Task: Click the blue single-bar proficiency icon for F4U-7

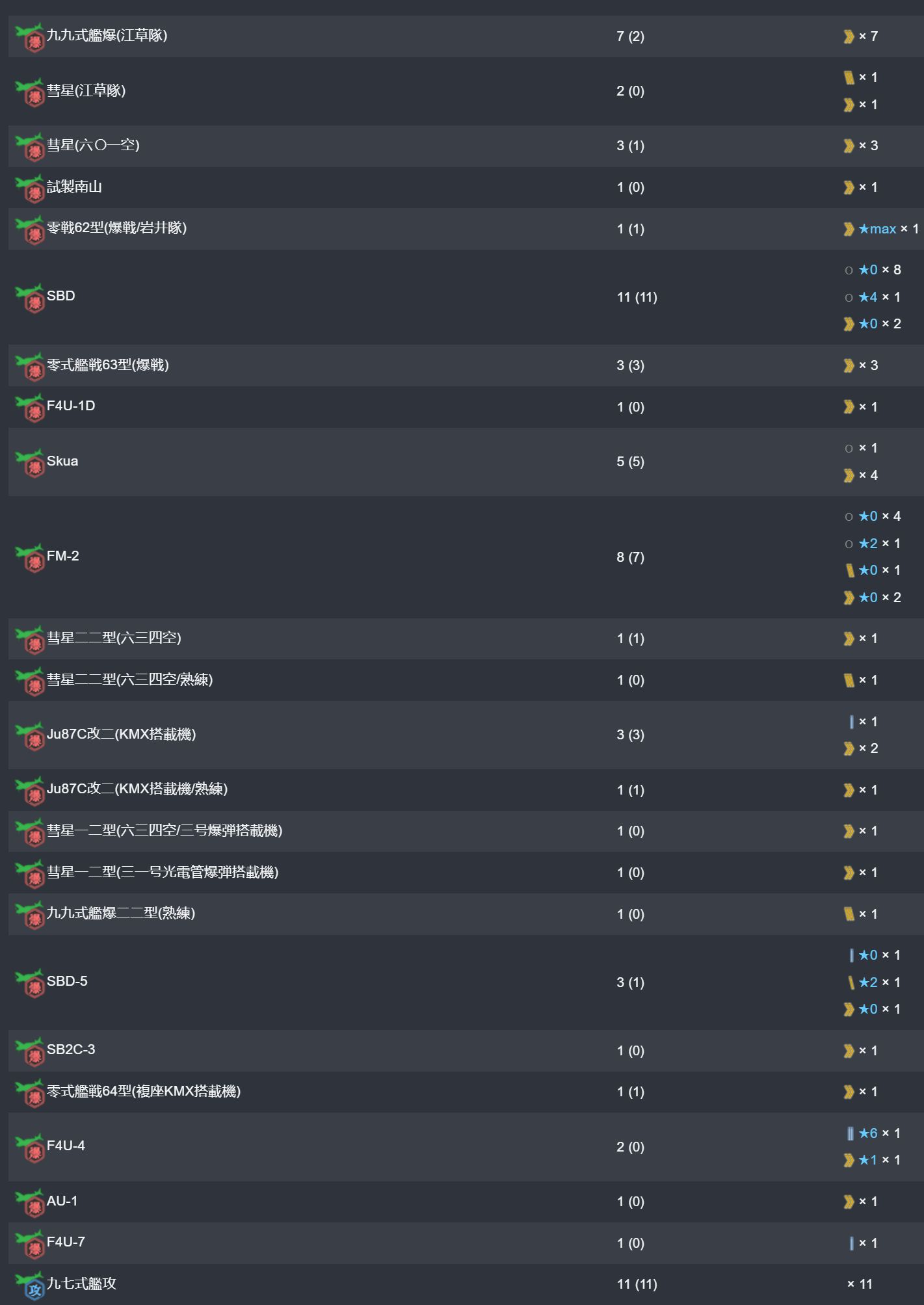Action: 851,1243
